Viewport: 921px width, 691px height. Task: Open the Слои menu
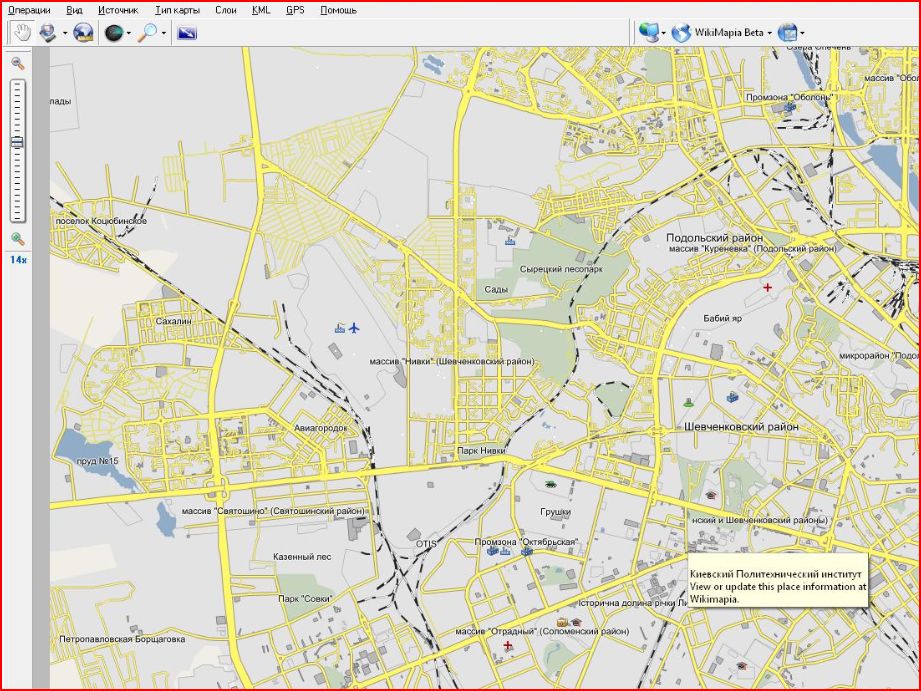pyautogui.click(x=225, y=10)
